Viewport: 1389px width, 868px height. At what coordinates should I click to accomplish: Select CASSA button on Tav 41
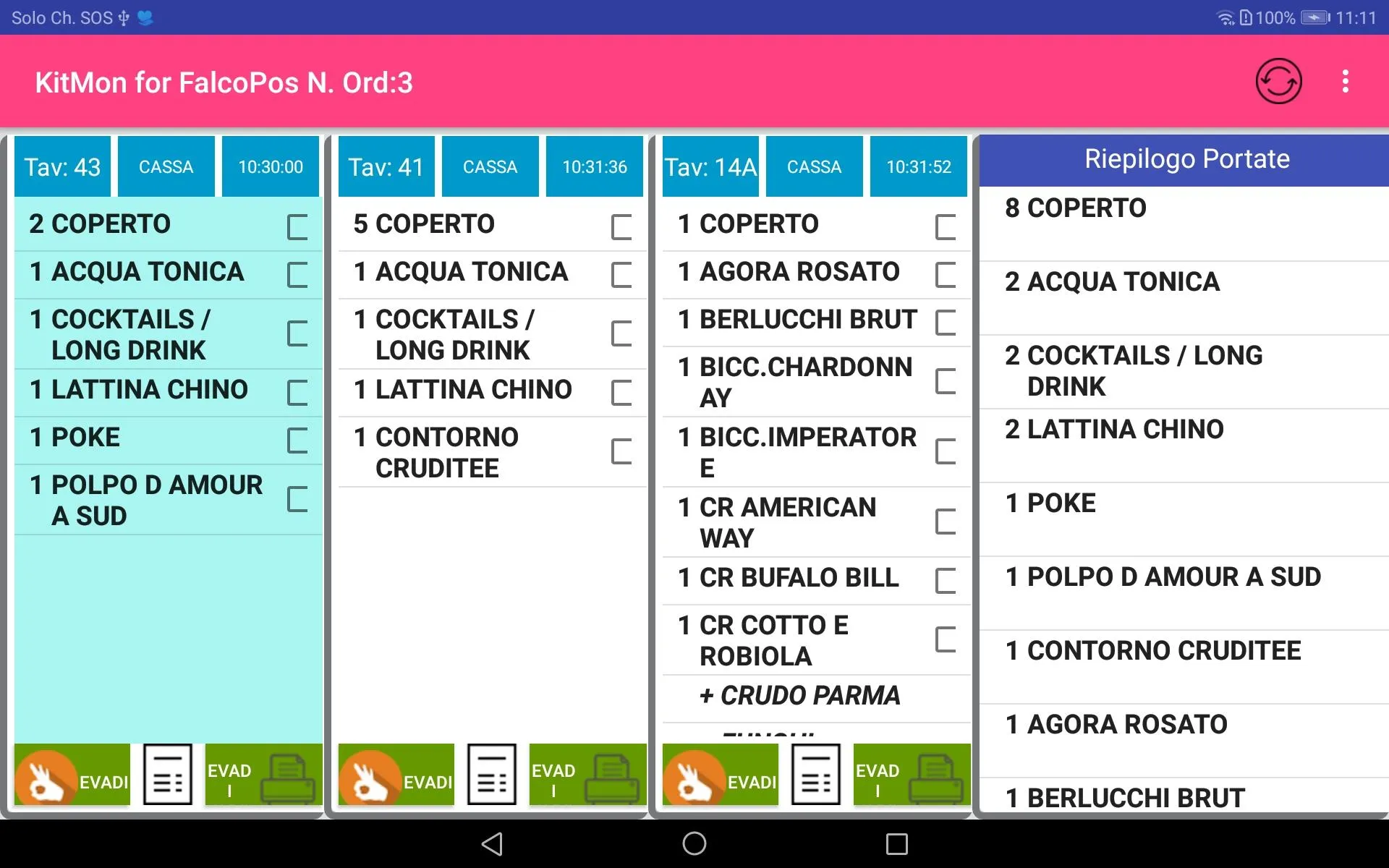point(490,166)
